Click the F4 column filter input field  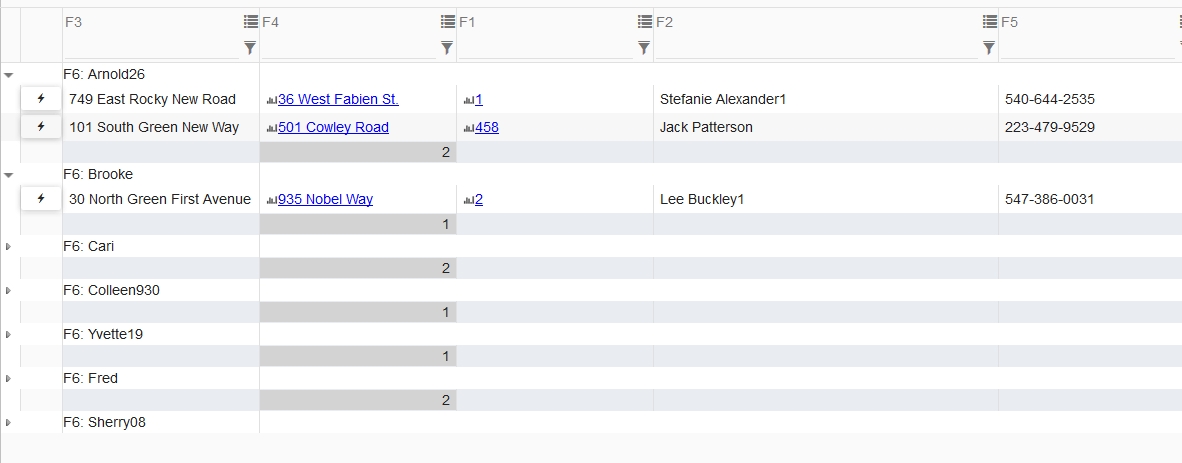[x=349, y=49]
